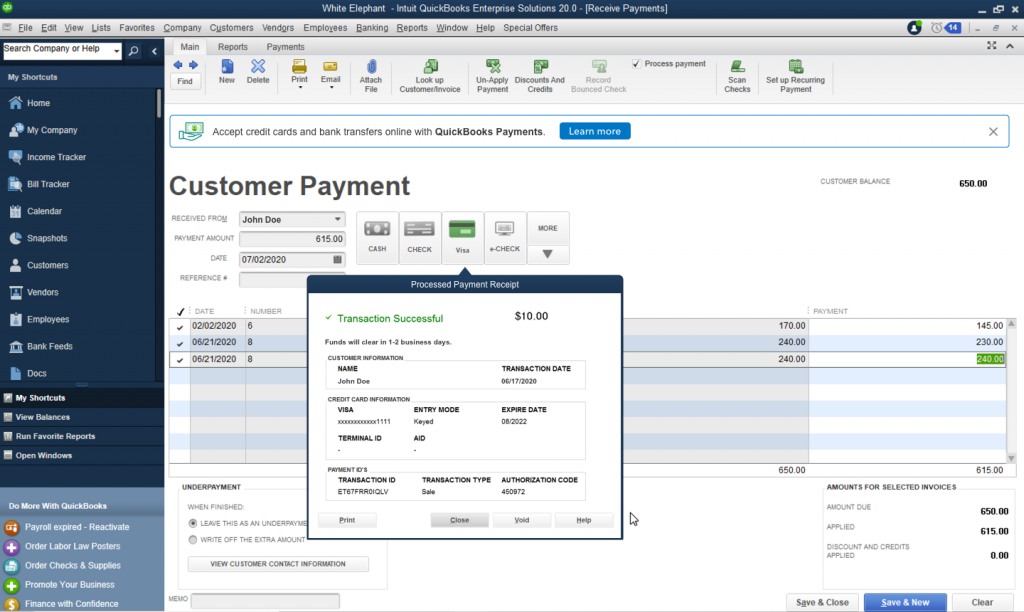
Task: Uncheck the 02/02/2020 invoice row
Action: point(180,327)
